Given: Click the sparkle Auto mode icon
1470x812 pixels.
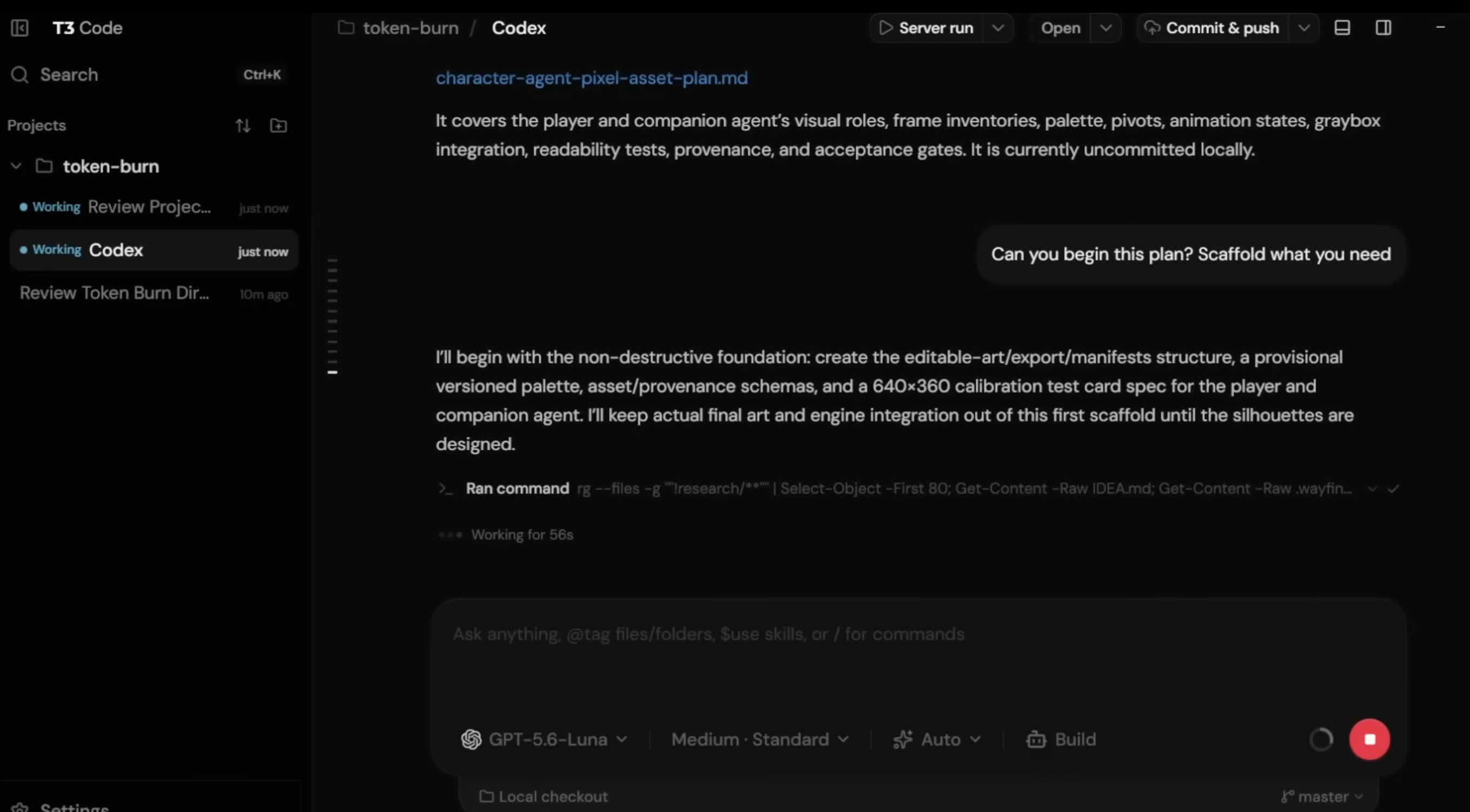Looking at the screenshot, I should coord(903,740).
